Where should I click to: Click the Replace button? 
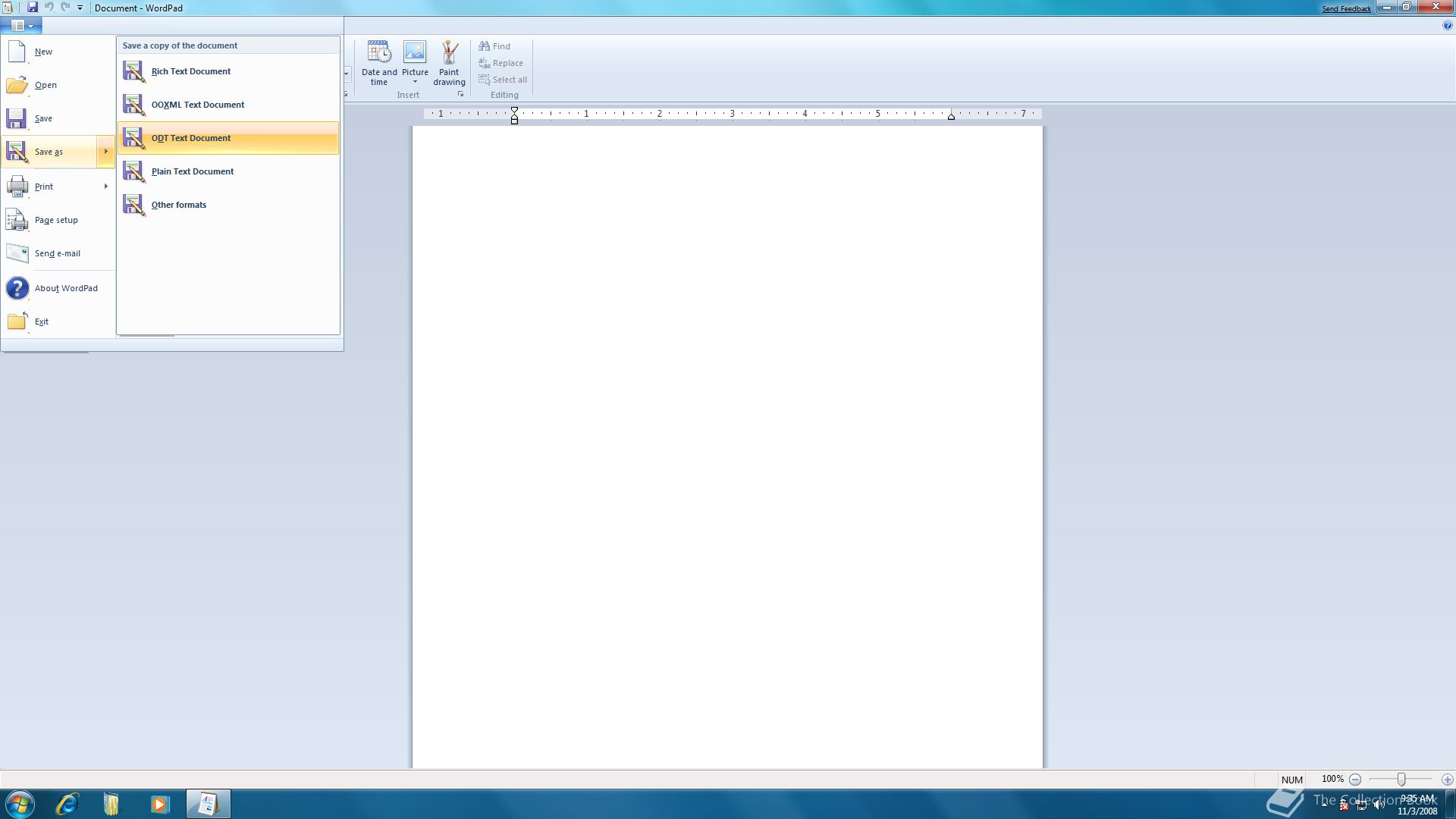tap(501, 63)
